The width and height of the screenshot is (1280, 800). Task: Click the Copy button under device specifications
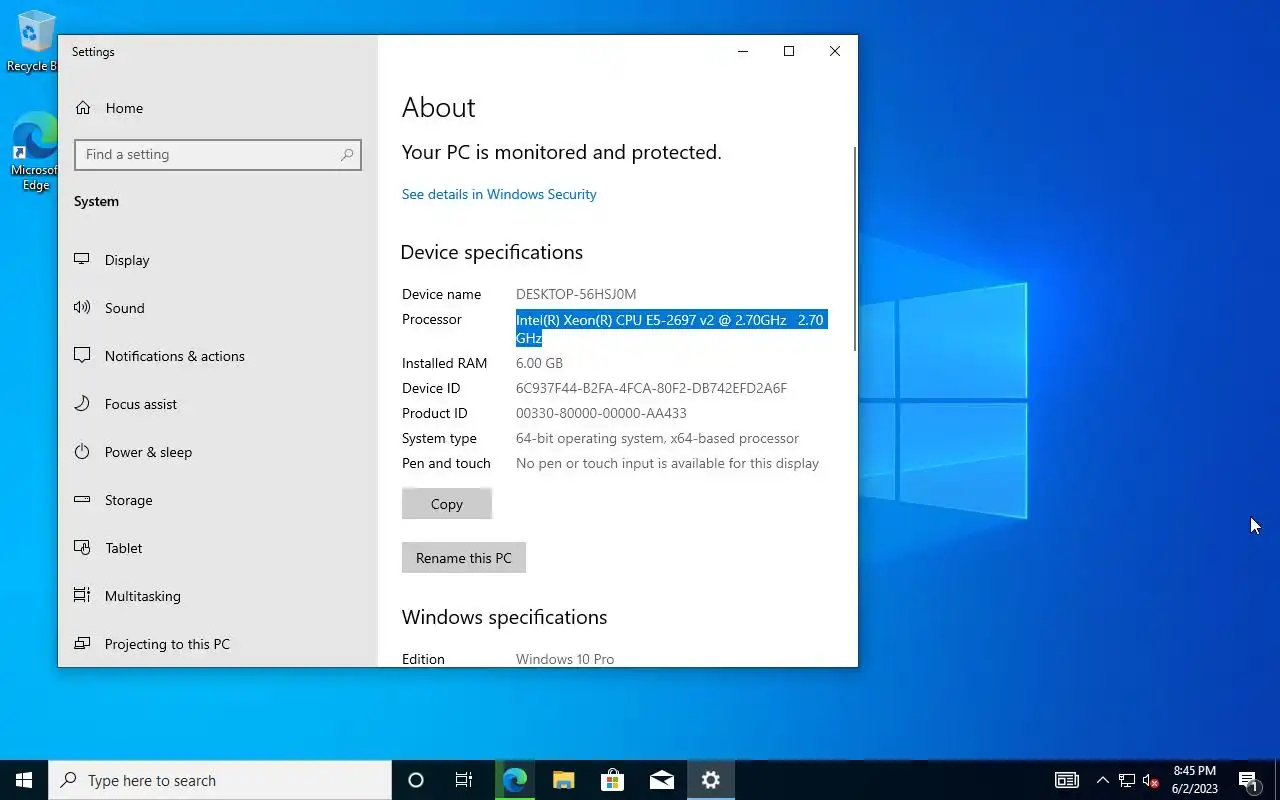pyautogui.click(x=447, y=504)
